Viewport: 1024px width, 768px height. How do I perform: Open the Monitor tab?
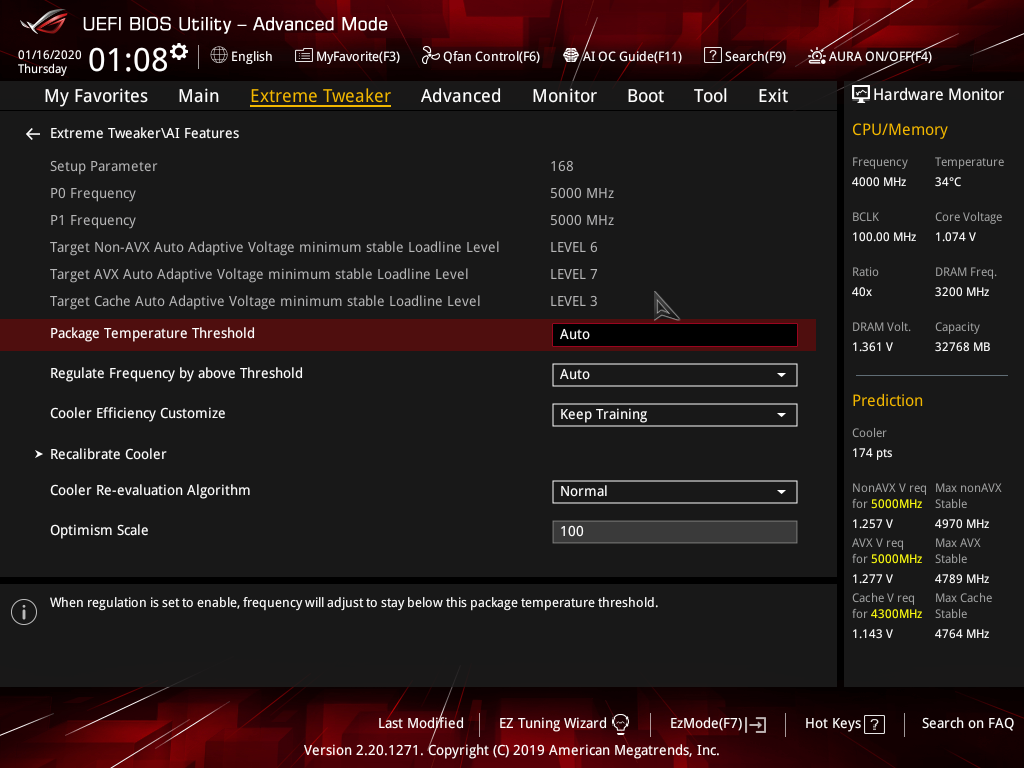pos(564,96)
